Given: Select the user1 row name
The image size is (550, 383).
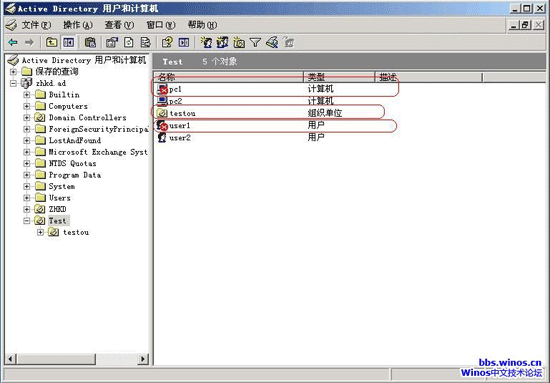Looking at the screenshot, I should coord(180,126).
